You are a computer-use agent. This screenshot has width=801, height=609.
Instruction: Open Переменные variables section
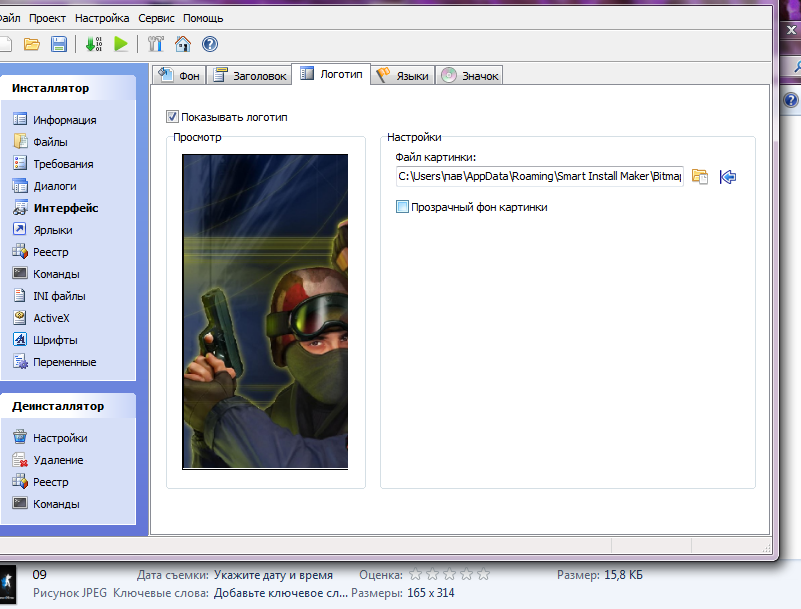click(x=55, y=361)
